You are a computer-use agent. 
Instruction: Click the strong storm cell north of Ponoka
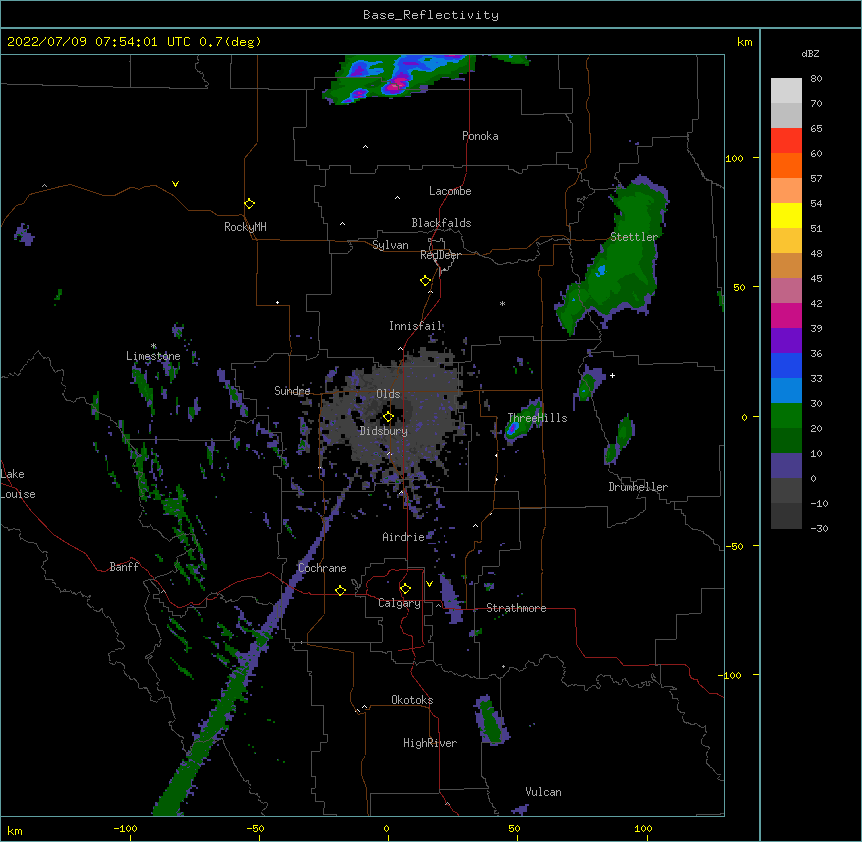pyautogui.click(x=397, y=80)
